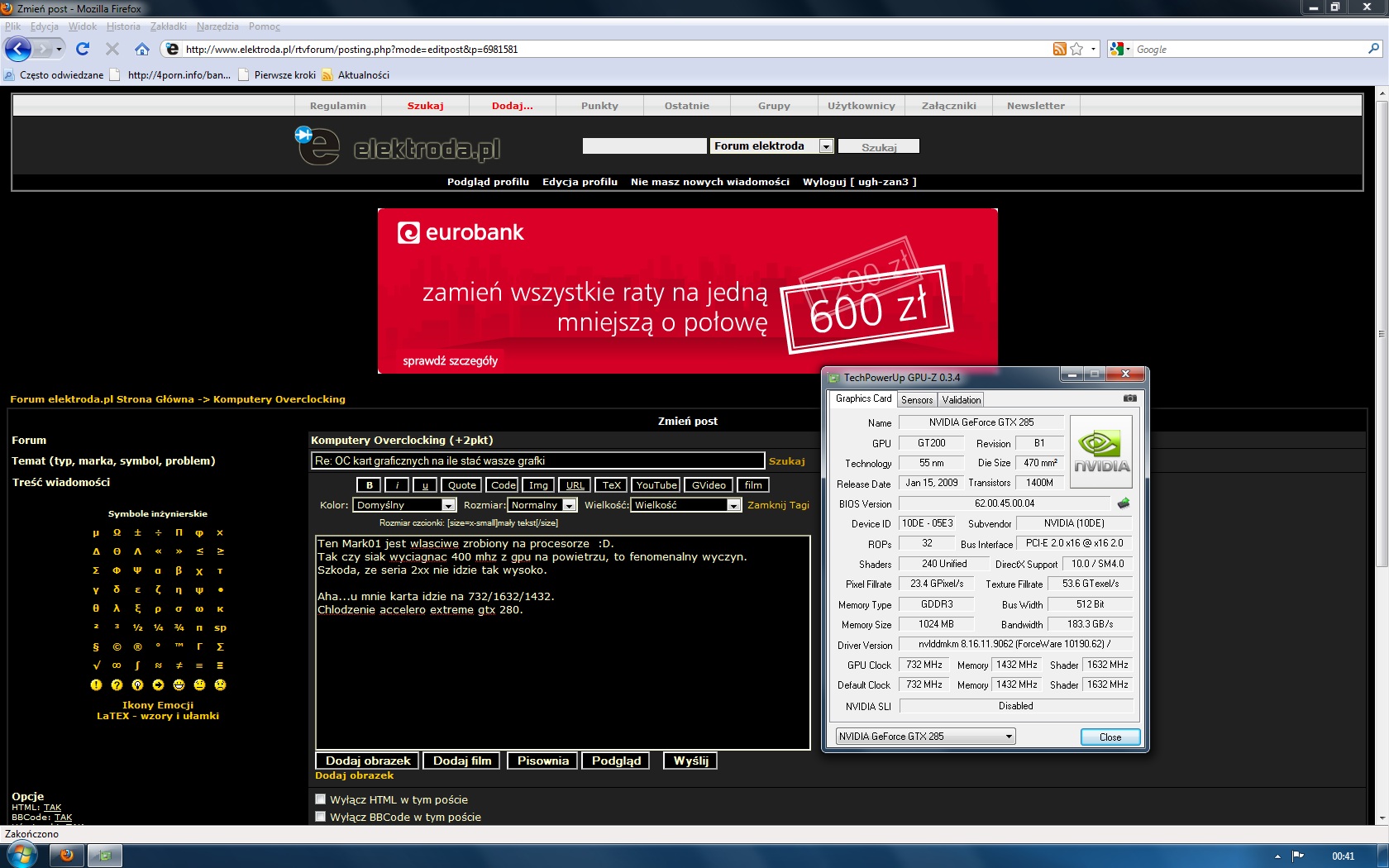Switch to the Sensors tab in GPU-Z
The height and width of the screenshot is (868, 1389).
tap(917, 400)
